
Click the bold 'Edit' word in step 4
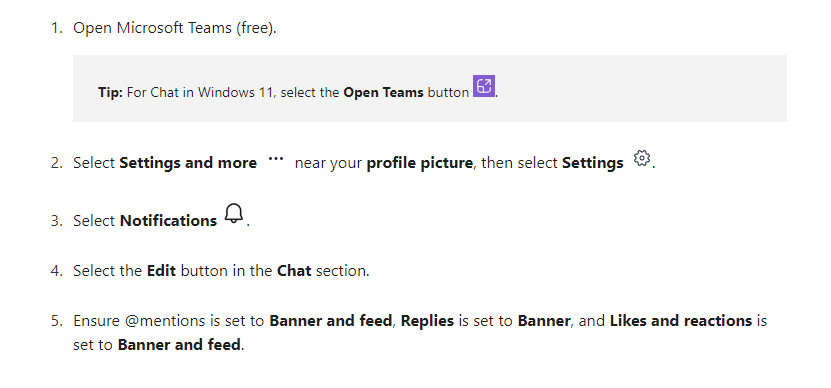coord(162,271)
